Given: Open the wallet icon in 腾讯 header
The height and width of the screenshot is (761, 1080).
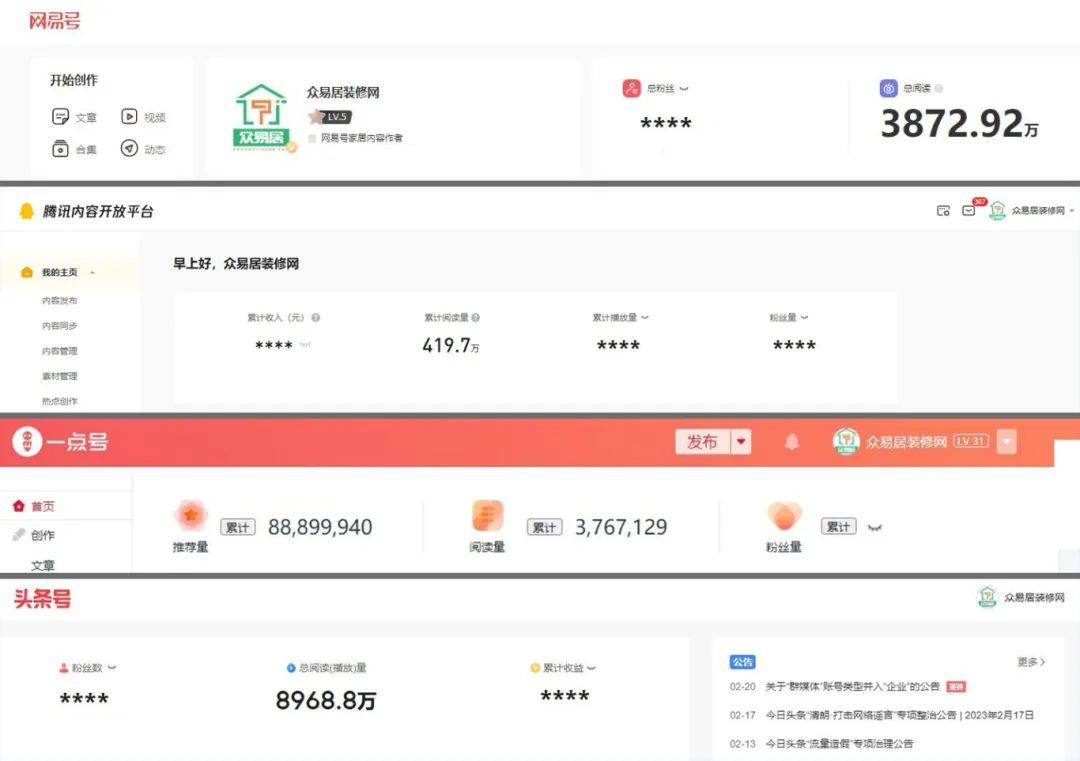Looking at the screenshot, I should click(x=944, y=211).
